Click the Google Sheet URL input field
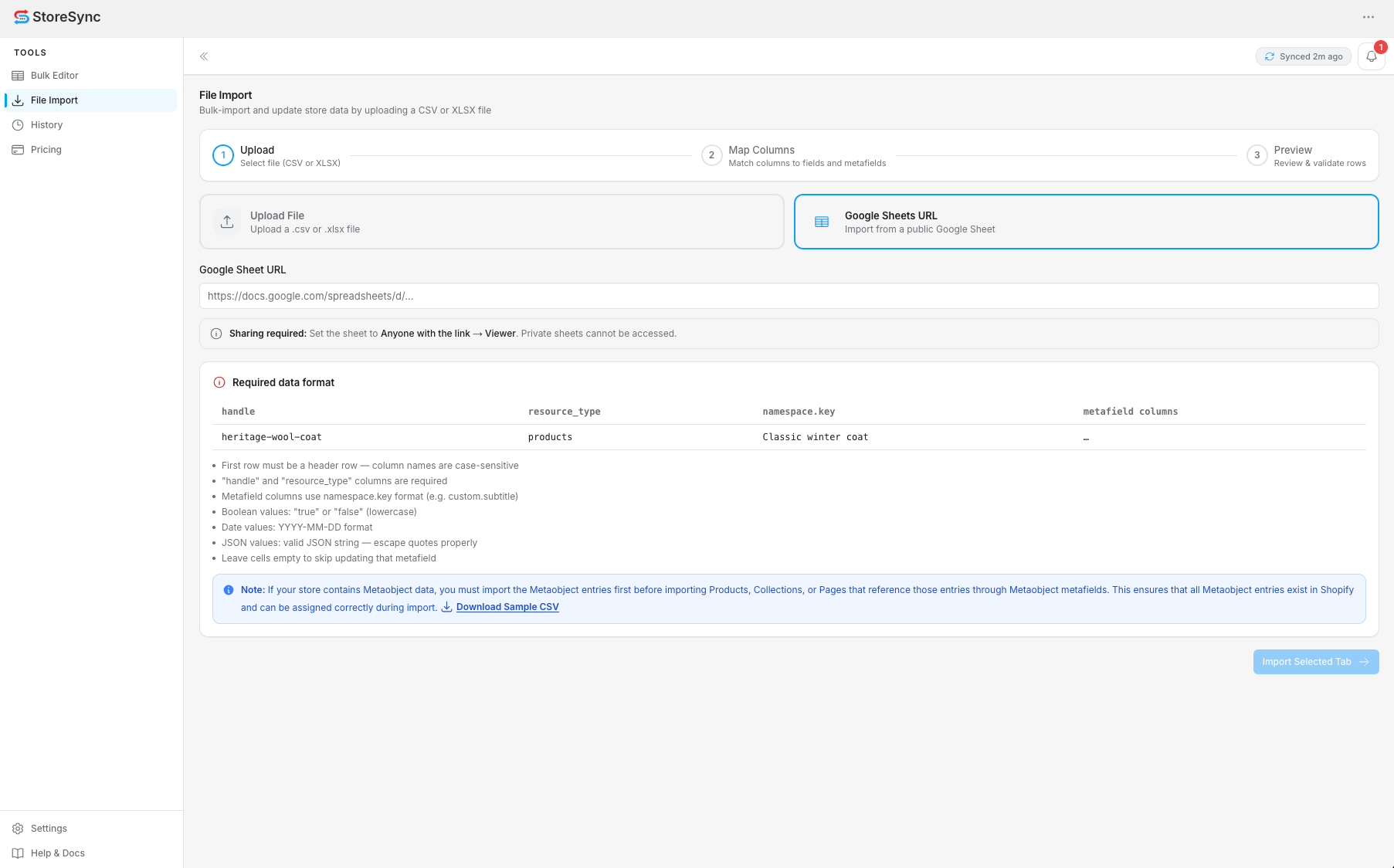Image resolution: width=1394 pixels, height=868 pixels. pos(789,296)
